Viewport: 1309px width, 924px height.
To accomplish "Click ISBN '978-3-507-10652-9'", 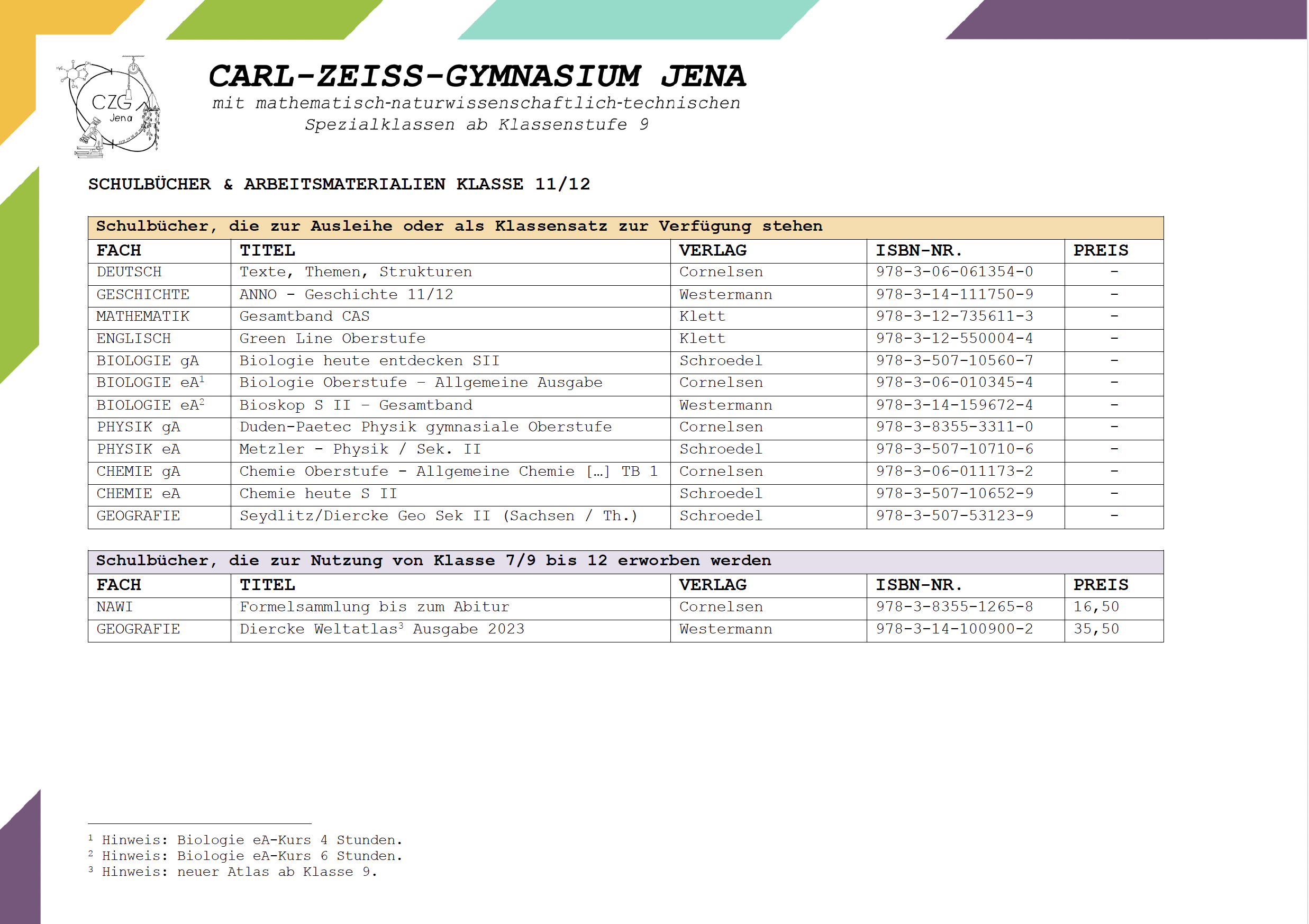I will (955, 494).
